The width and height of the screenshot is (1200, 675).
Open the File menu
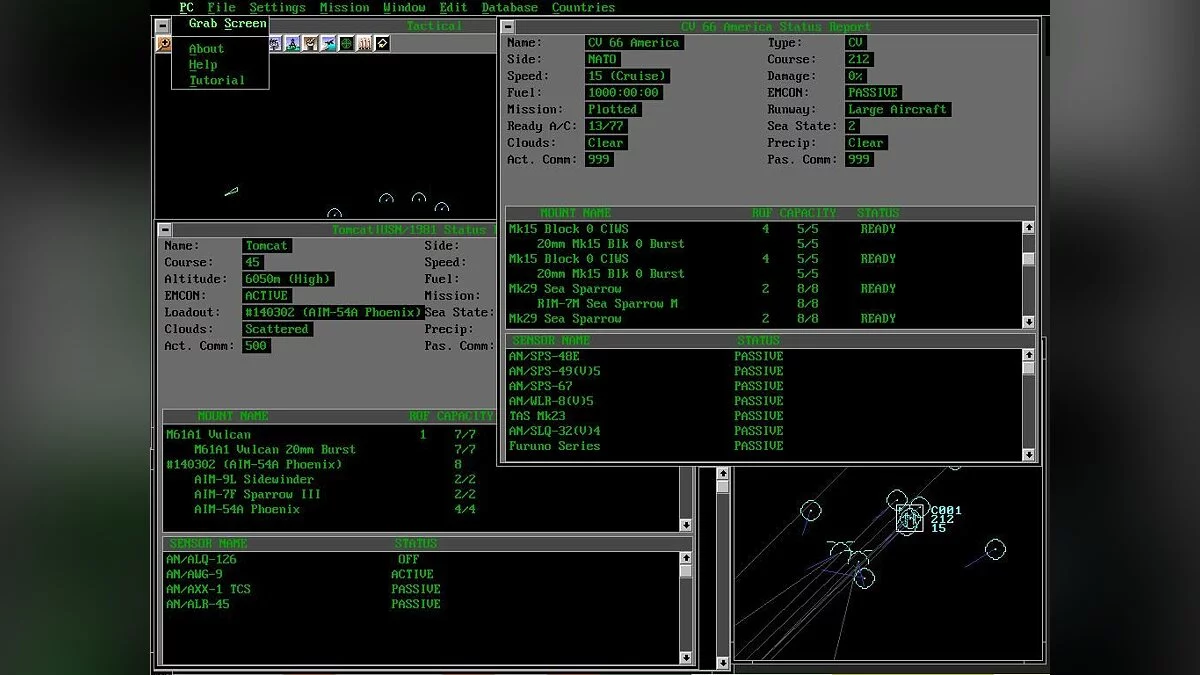(221, 7)
